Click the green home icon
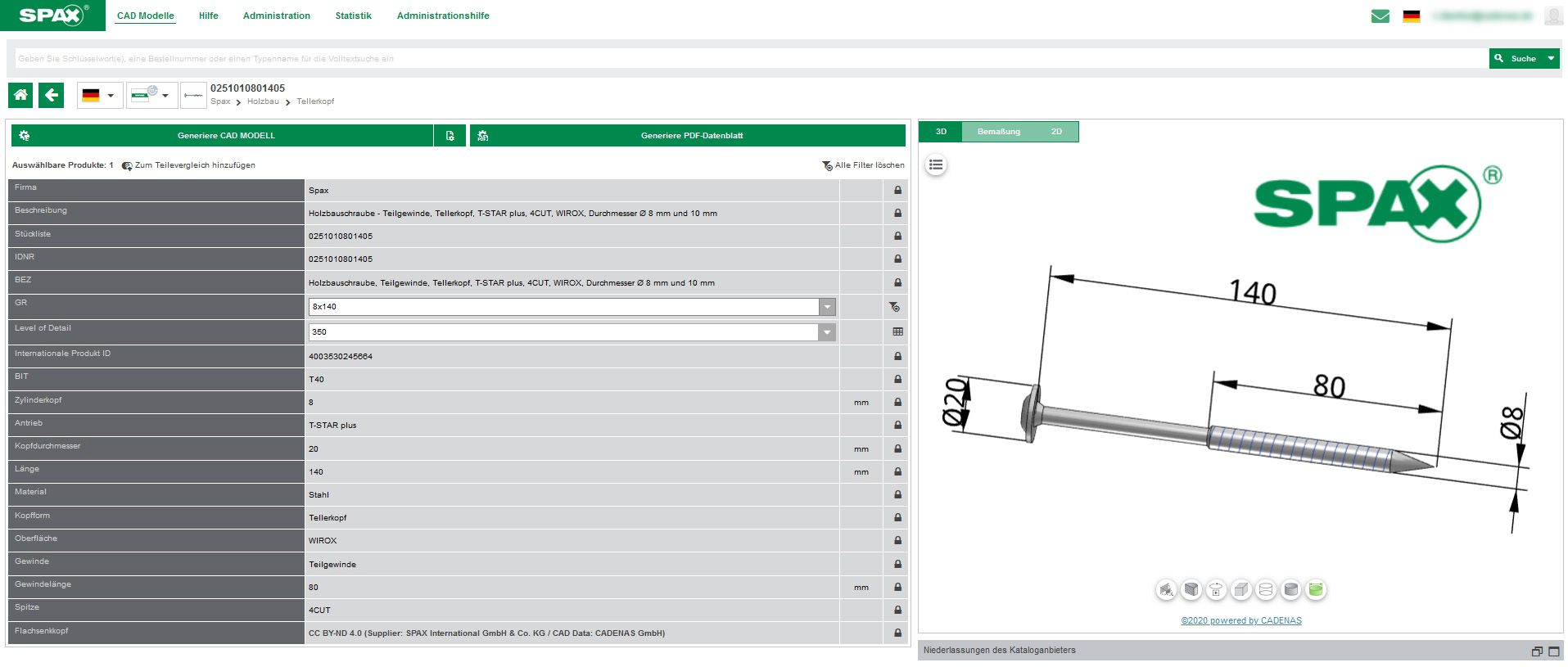This screenshot has height=667, width=1568. [20, 95]
